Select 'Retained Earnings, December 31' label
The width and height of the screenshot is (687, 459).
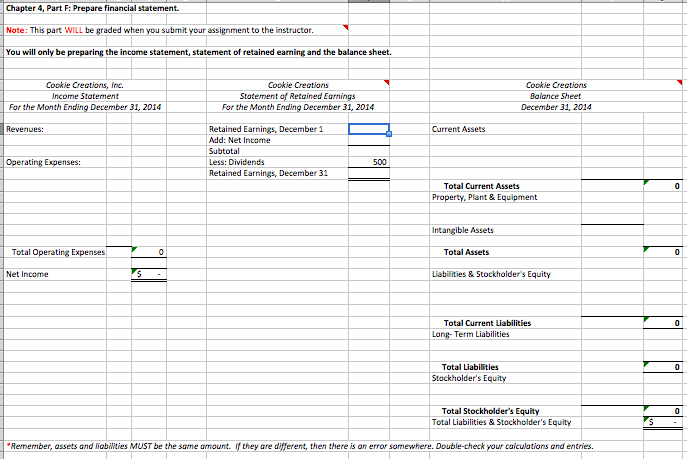point(268,173)
